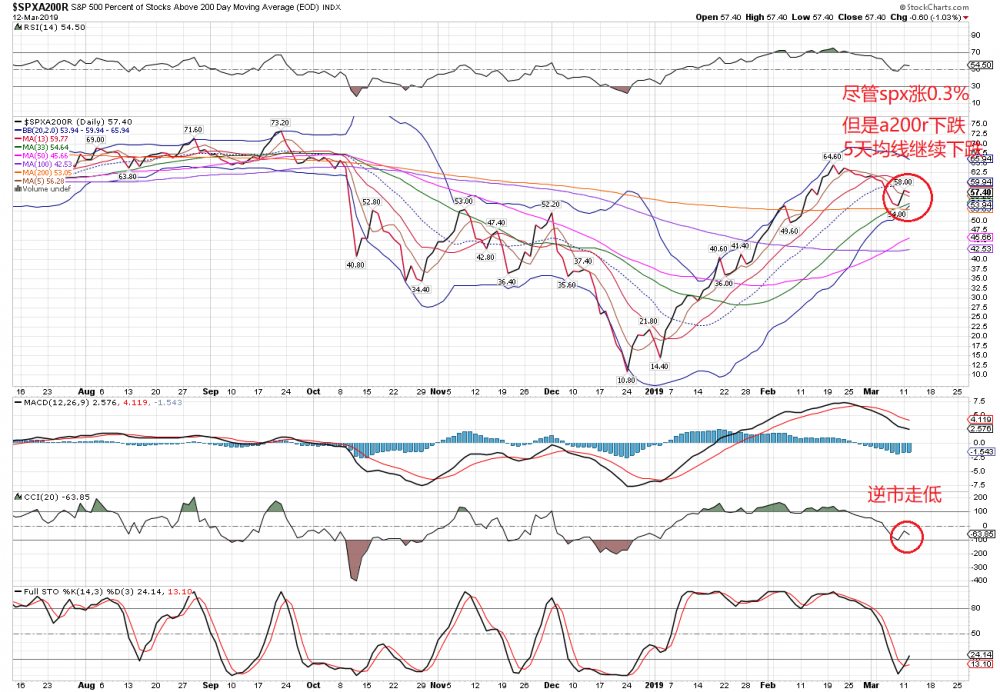This screenshot has height=692, width=1000.
Task: Click the 40.80 October low label
Action: (355, 265)
